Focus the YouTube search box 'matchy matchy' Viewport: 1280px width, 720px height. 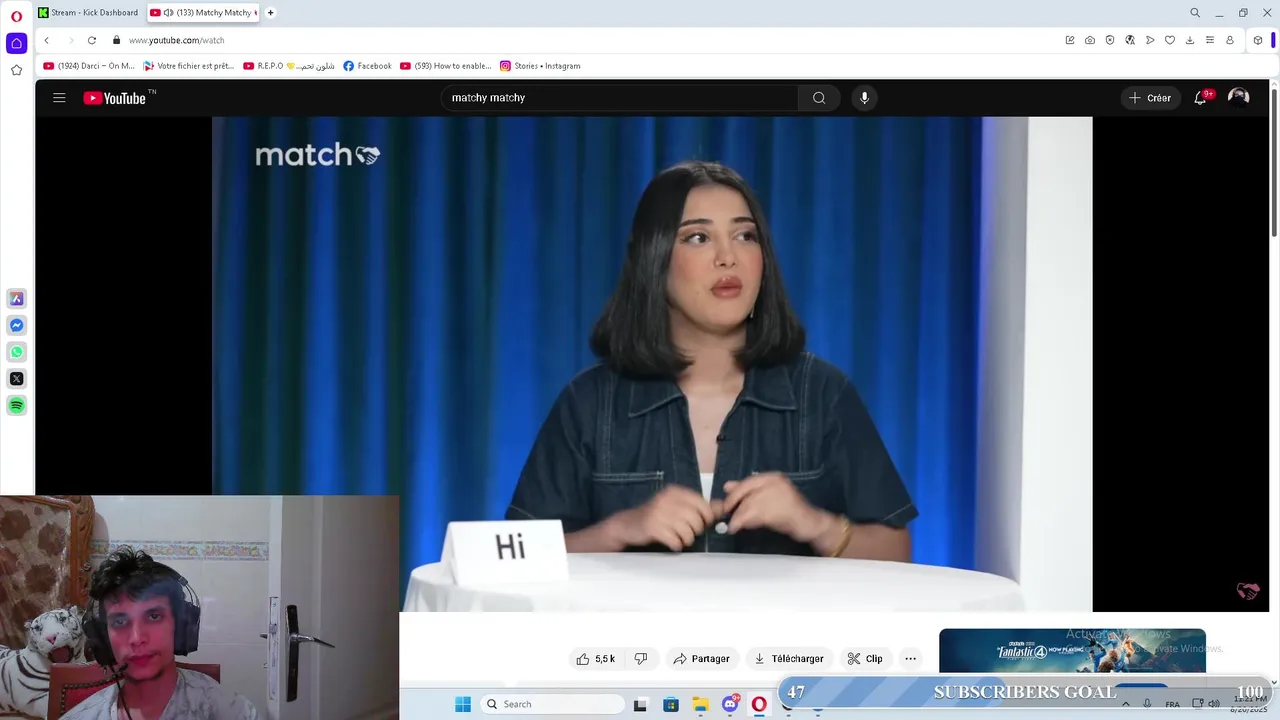tap(620, 98)
